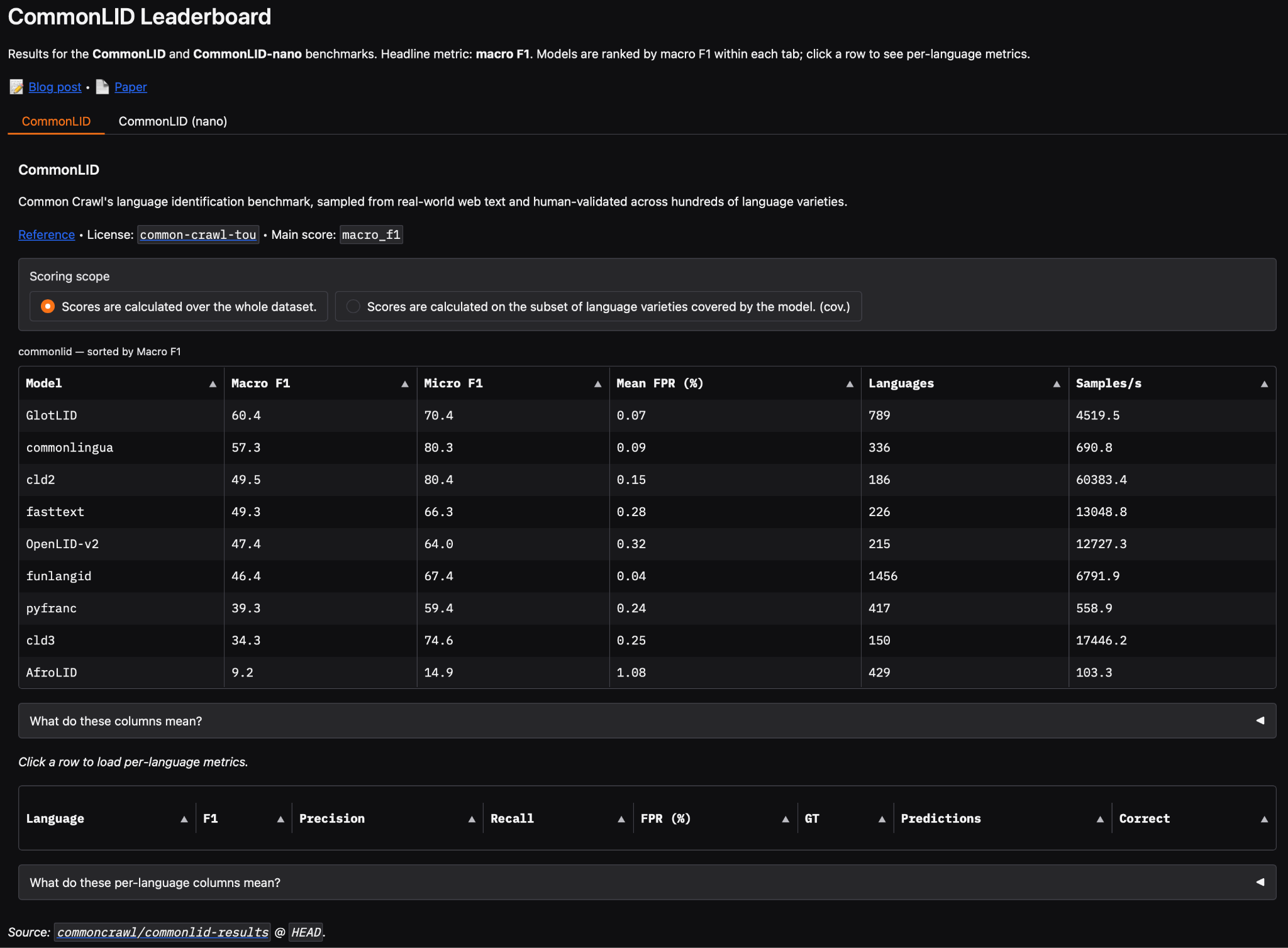
Task: Sort per-language table by GT arrow
Action: click(882, 819)
